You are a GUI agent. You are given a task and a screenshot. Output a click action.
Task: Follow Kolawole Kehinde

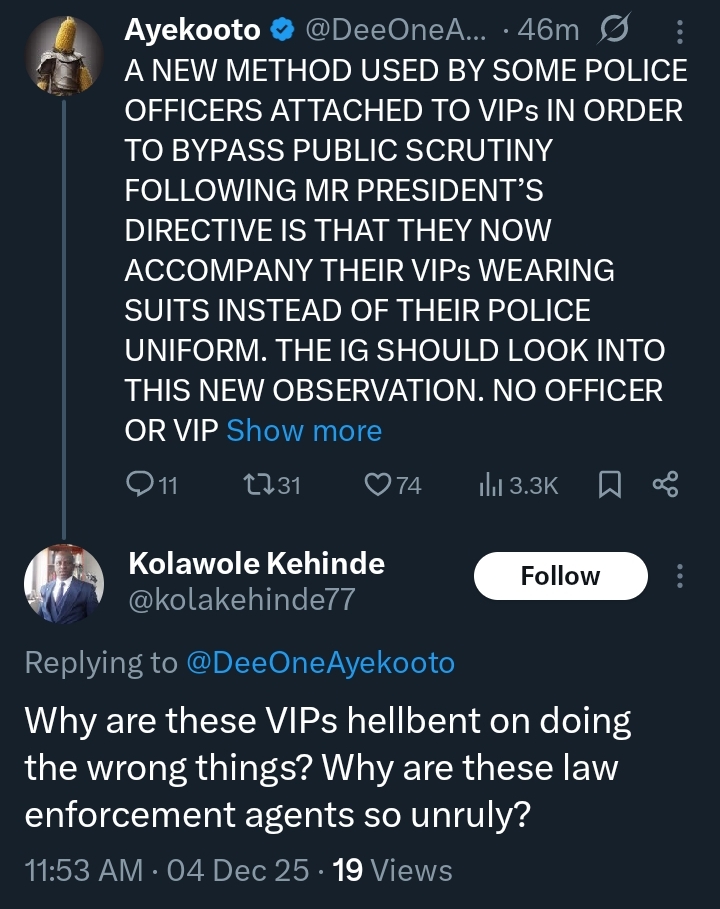(x=560, y=576)
